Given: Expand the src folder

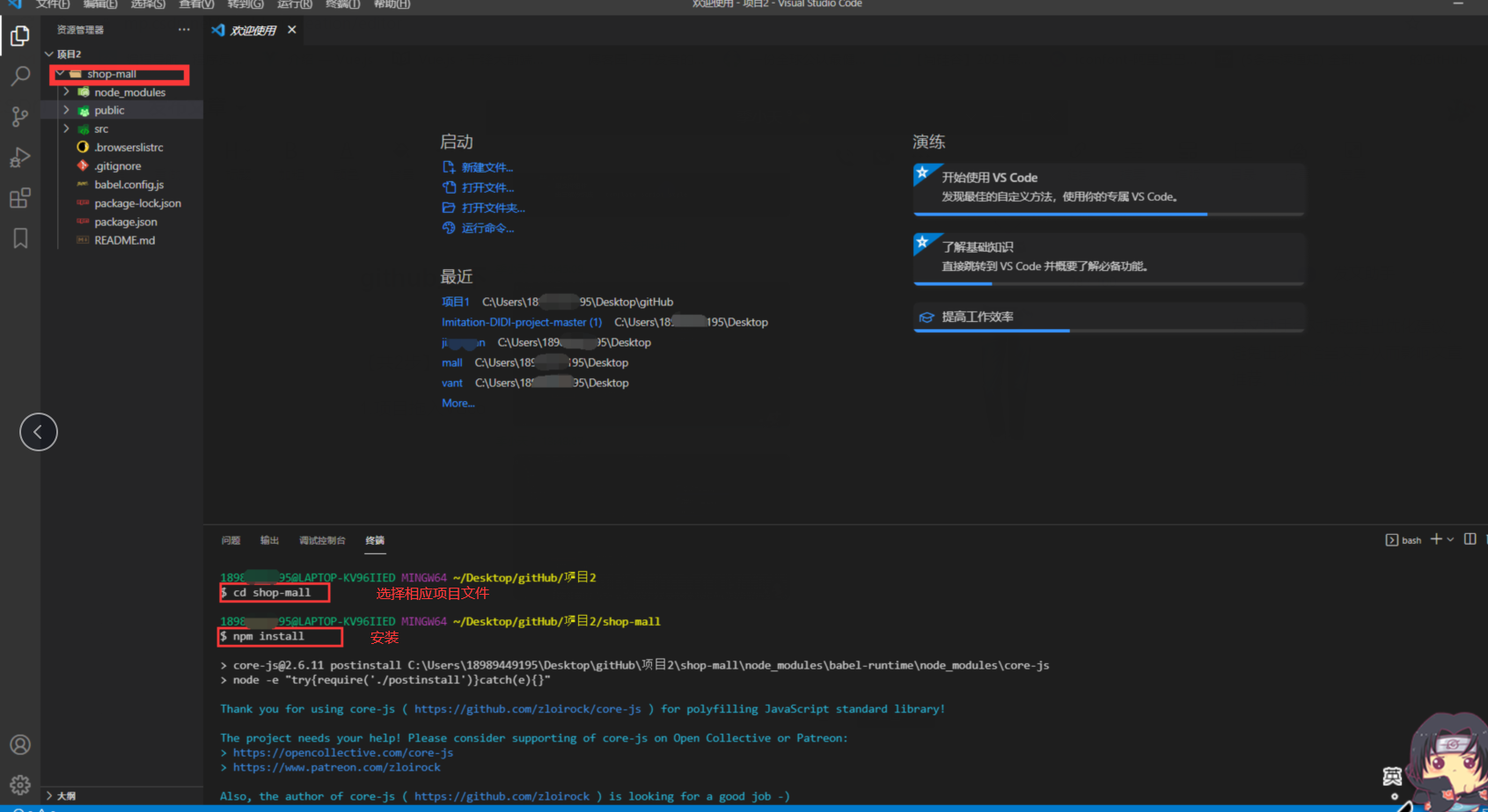Looking at the screenshot, I should pyautogui.click(x=66, y=128).
